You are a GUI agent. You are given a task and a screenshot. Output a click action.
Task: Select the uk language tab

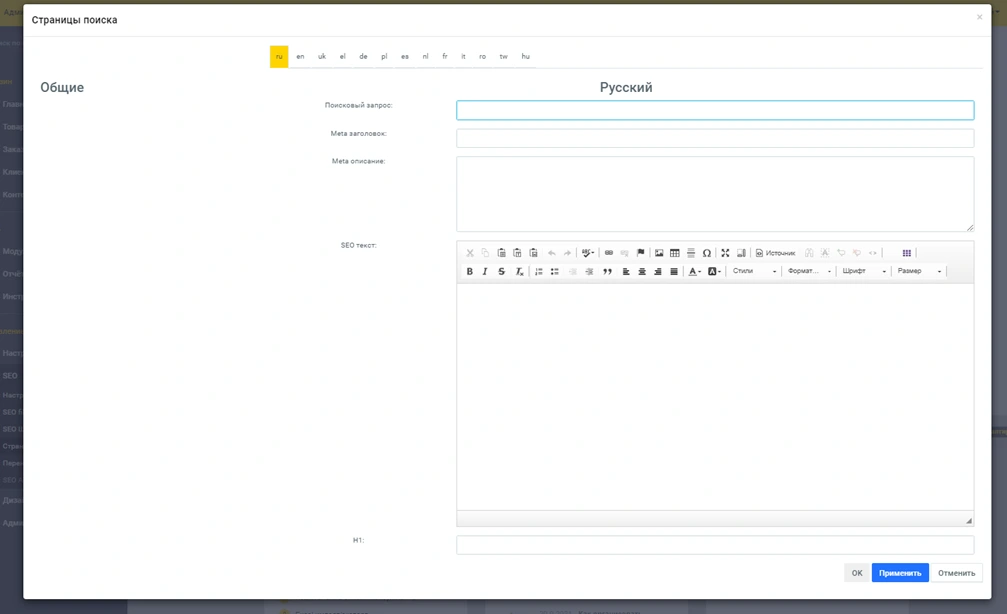coord(322,57)
